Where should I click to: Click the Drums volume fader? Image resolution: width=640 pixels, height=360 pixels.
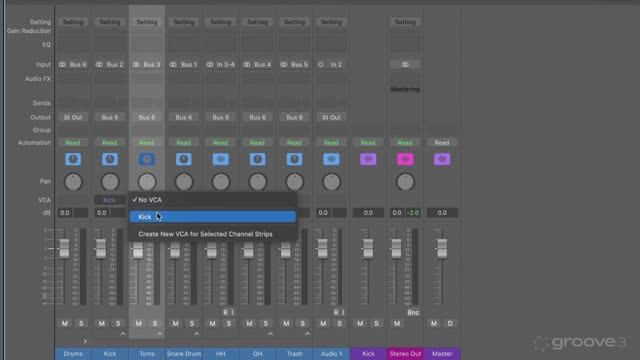(x=64, y=248)
